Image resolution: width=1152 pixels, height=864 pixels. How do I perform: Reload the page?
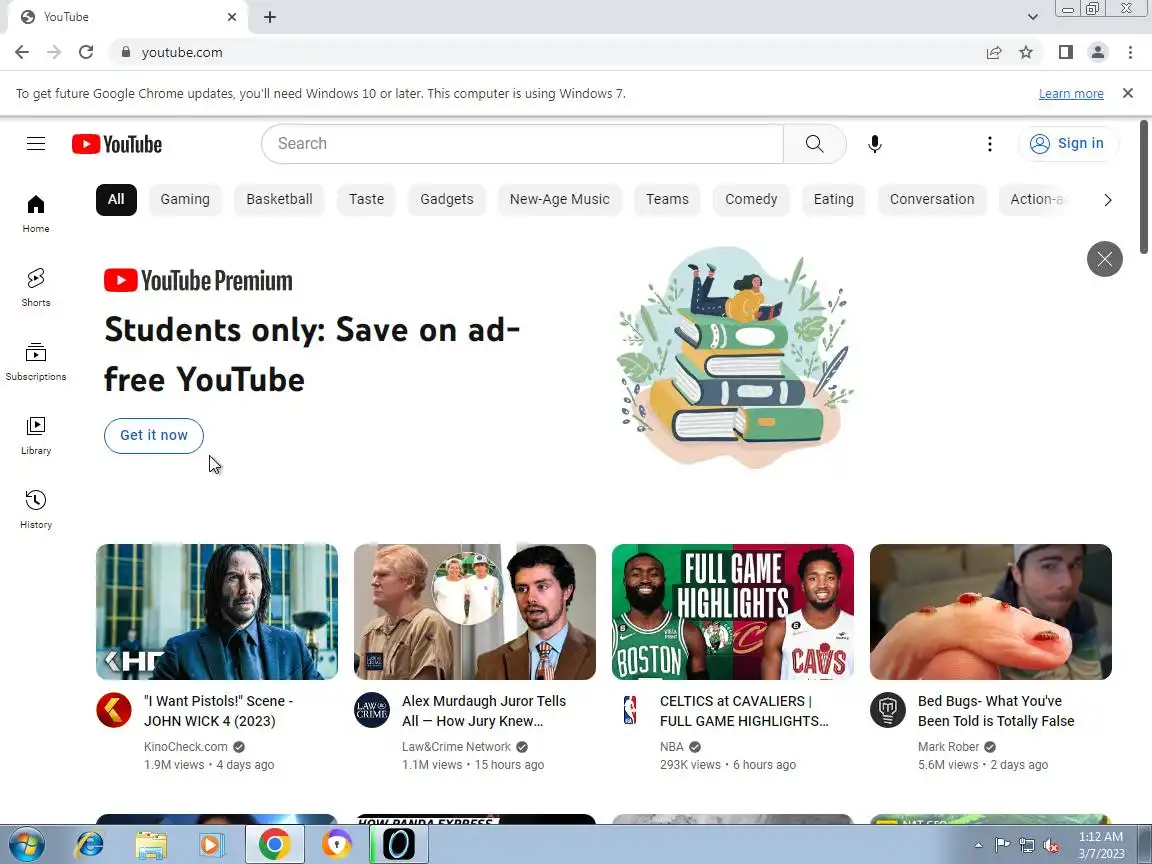(86, 52)
